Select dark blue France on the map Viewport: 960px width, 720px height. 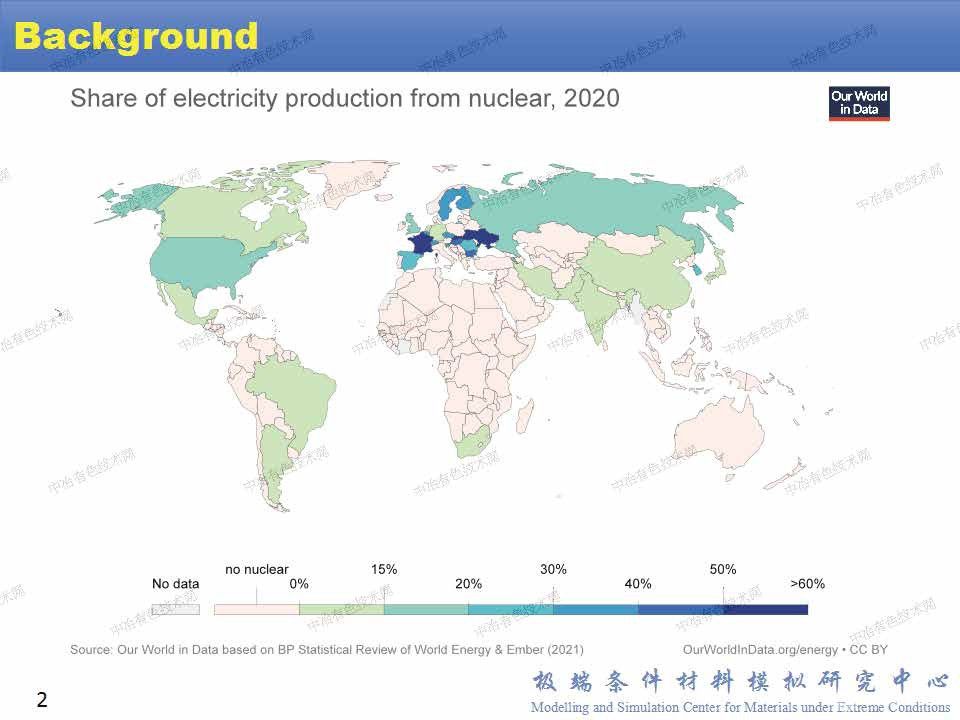(422, 244)
